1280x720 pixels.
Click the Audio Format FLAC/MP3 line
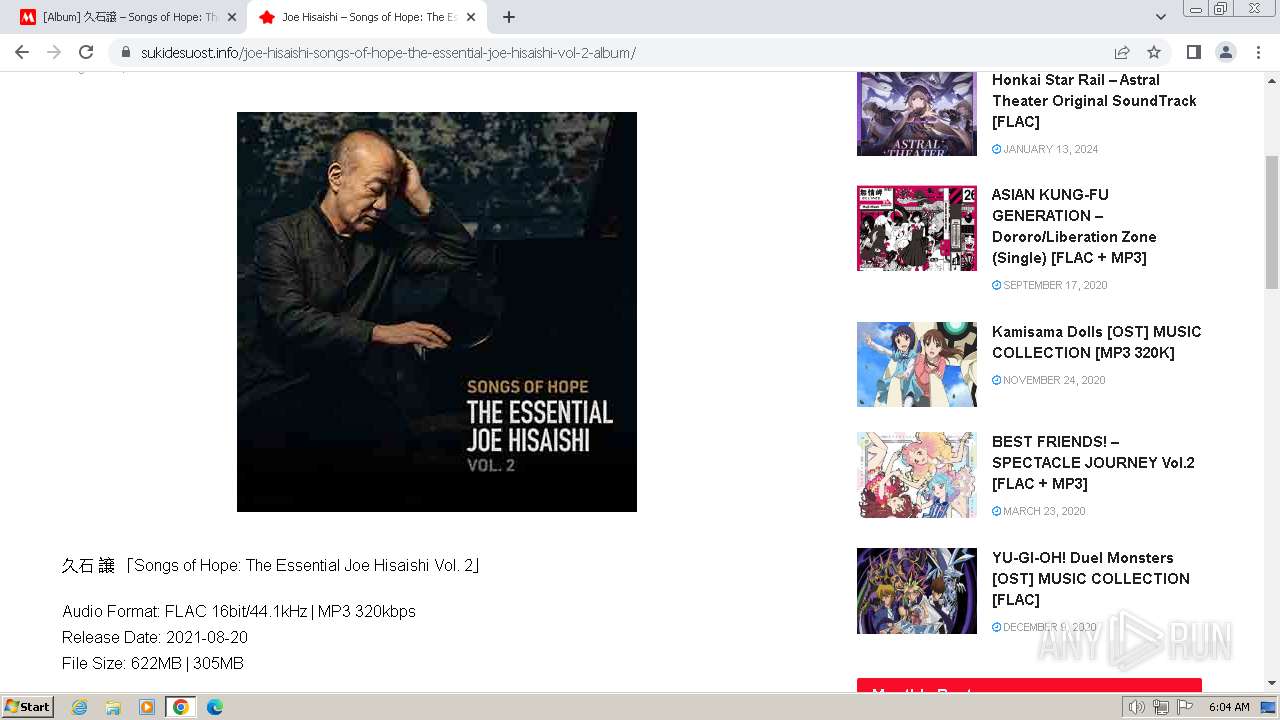239,611
